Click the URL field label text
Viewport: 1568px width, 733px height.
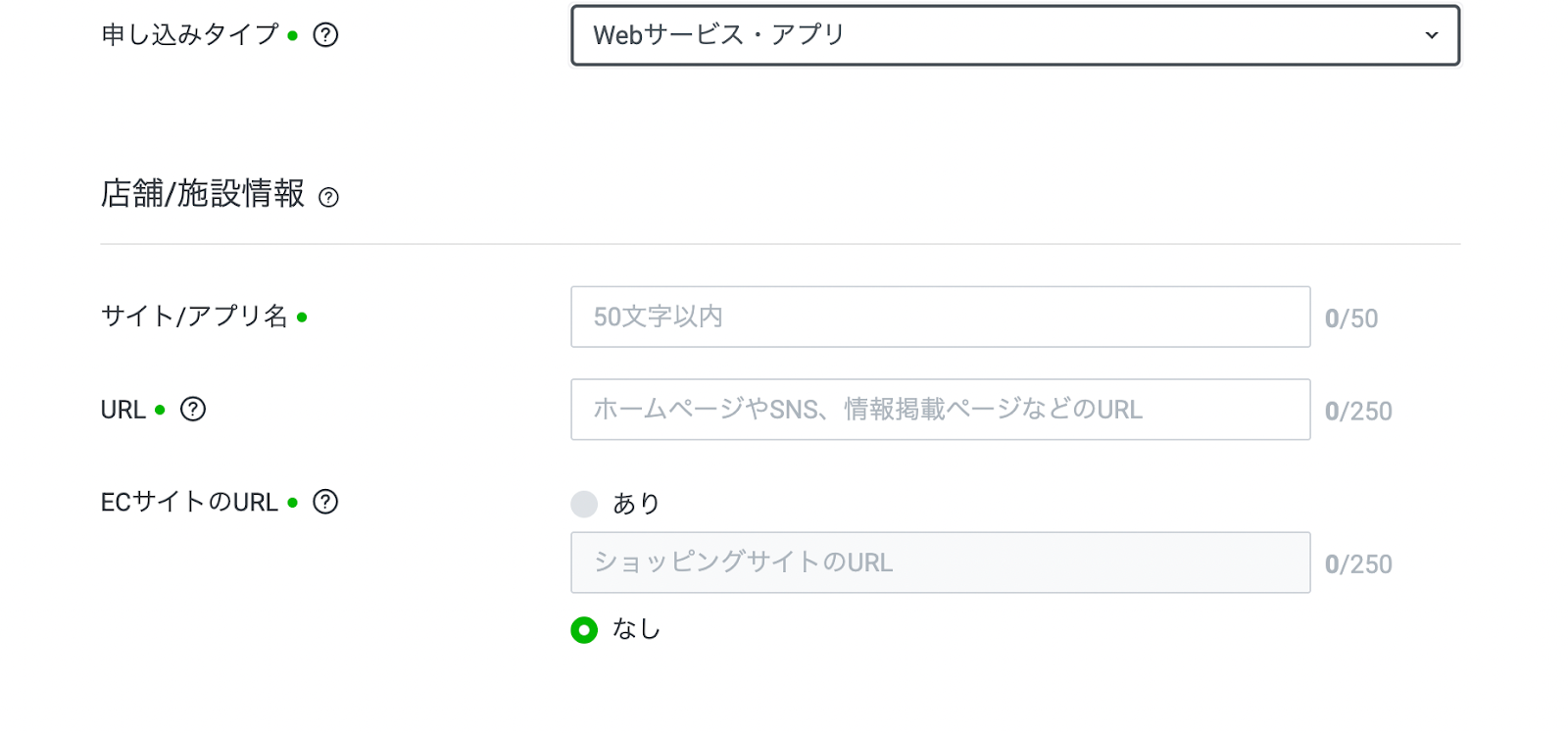(122, 410)
